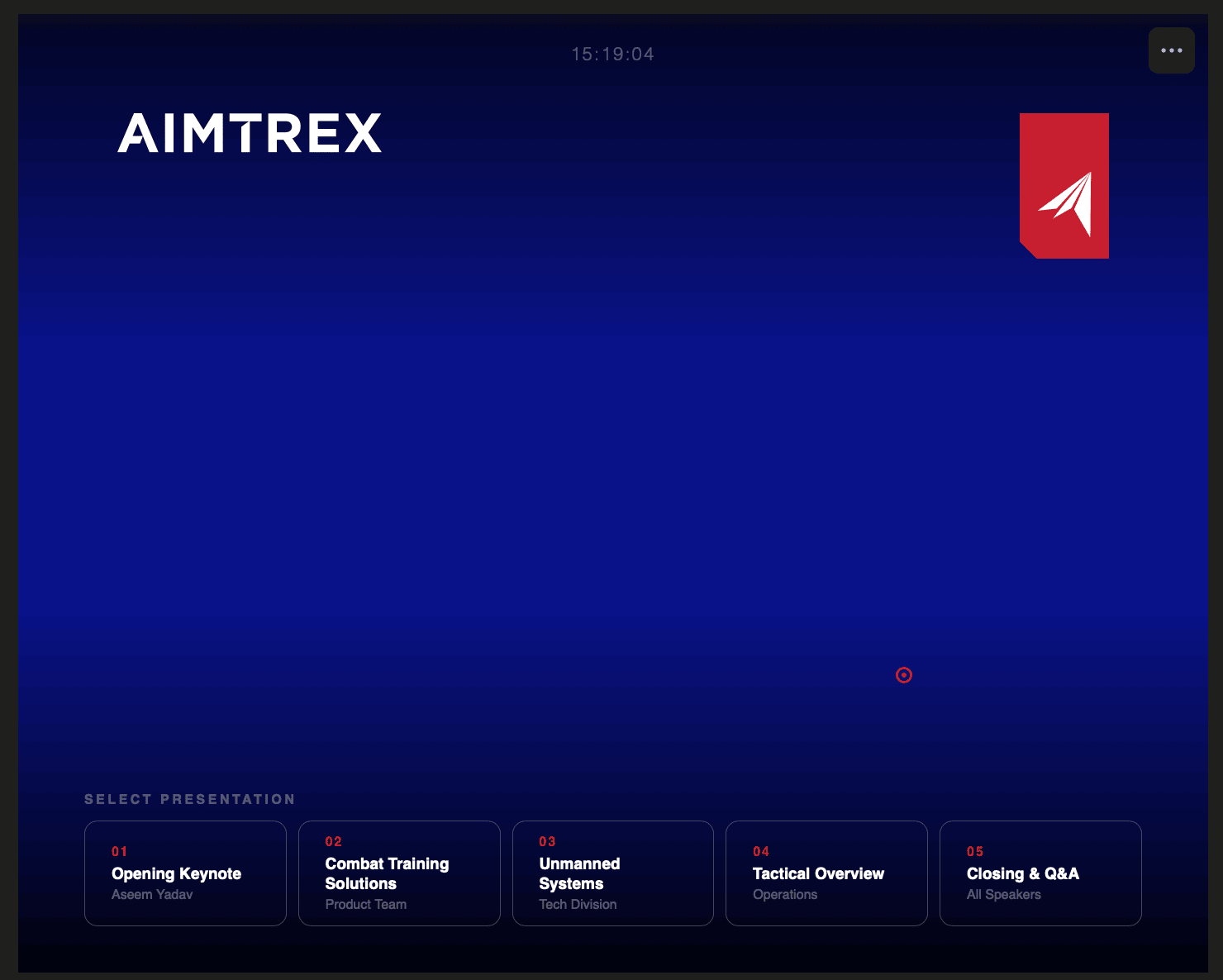The height and width of the screenshot is (980, 1223).
Task: Open the three-dot more options menu
Action: coord(1171,50)
